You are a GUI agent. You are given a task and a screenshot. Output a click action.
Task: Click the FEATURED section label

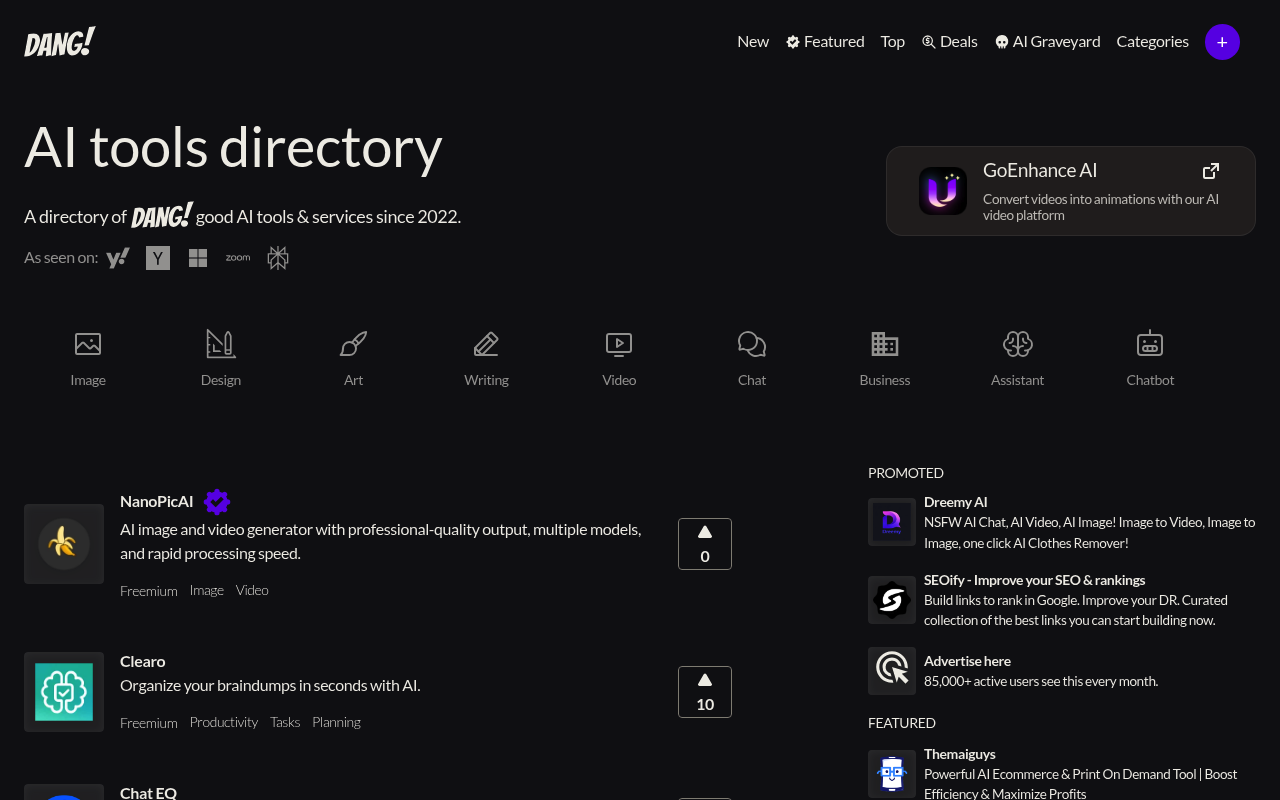tap(902, 723)
